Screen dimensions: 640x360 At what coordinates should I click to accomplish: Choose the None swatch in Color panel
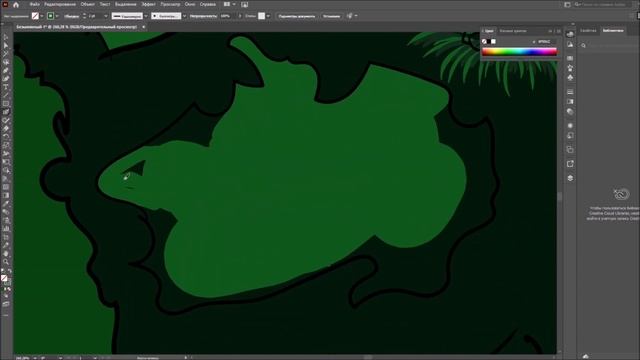pos(484,42)
